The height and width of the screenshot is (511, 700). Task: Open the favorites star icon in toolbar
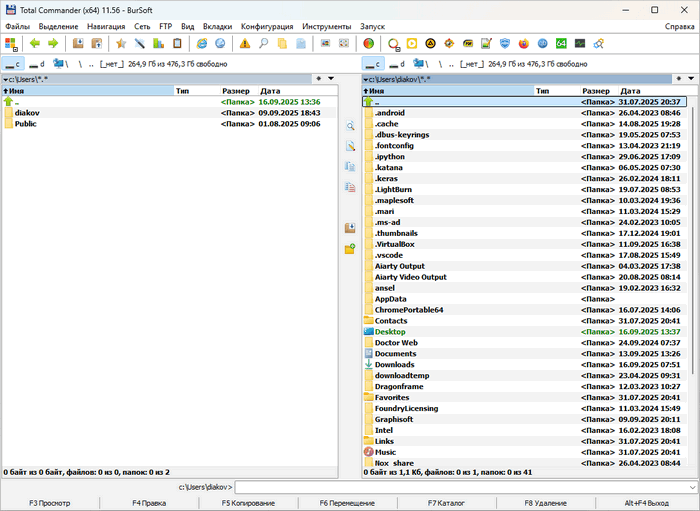tap(121, 44)
